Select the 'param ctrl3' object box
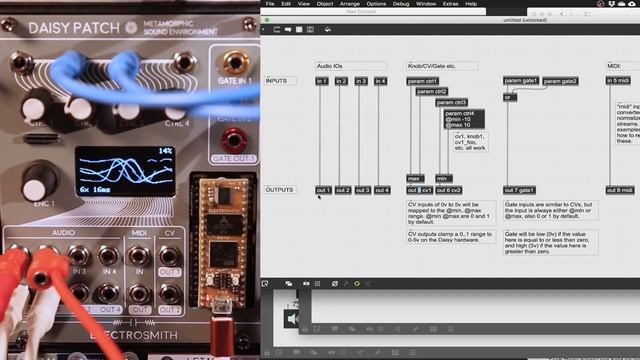The image size is (640, 360). (451, 102)
